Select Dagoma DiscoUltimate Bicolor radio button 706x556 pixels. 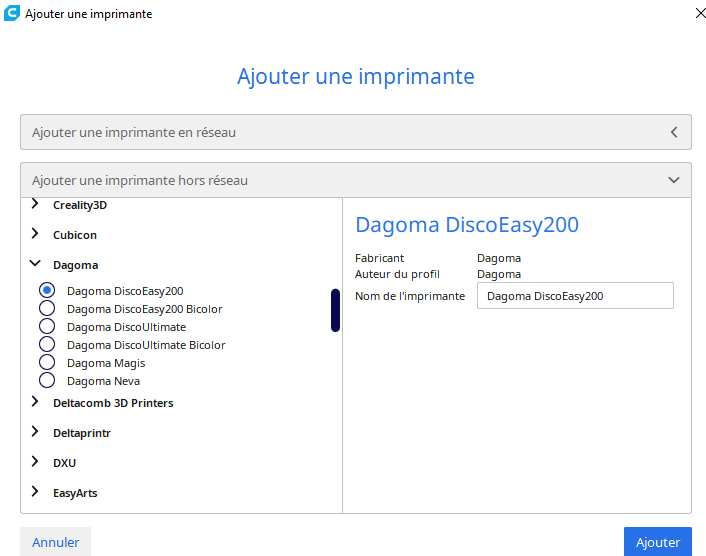(47, 344)
